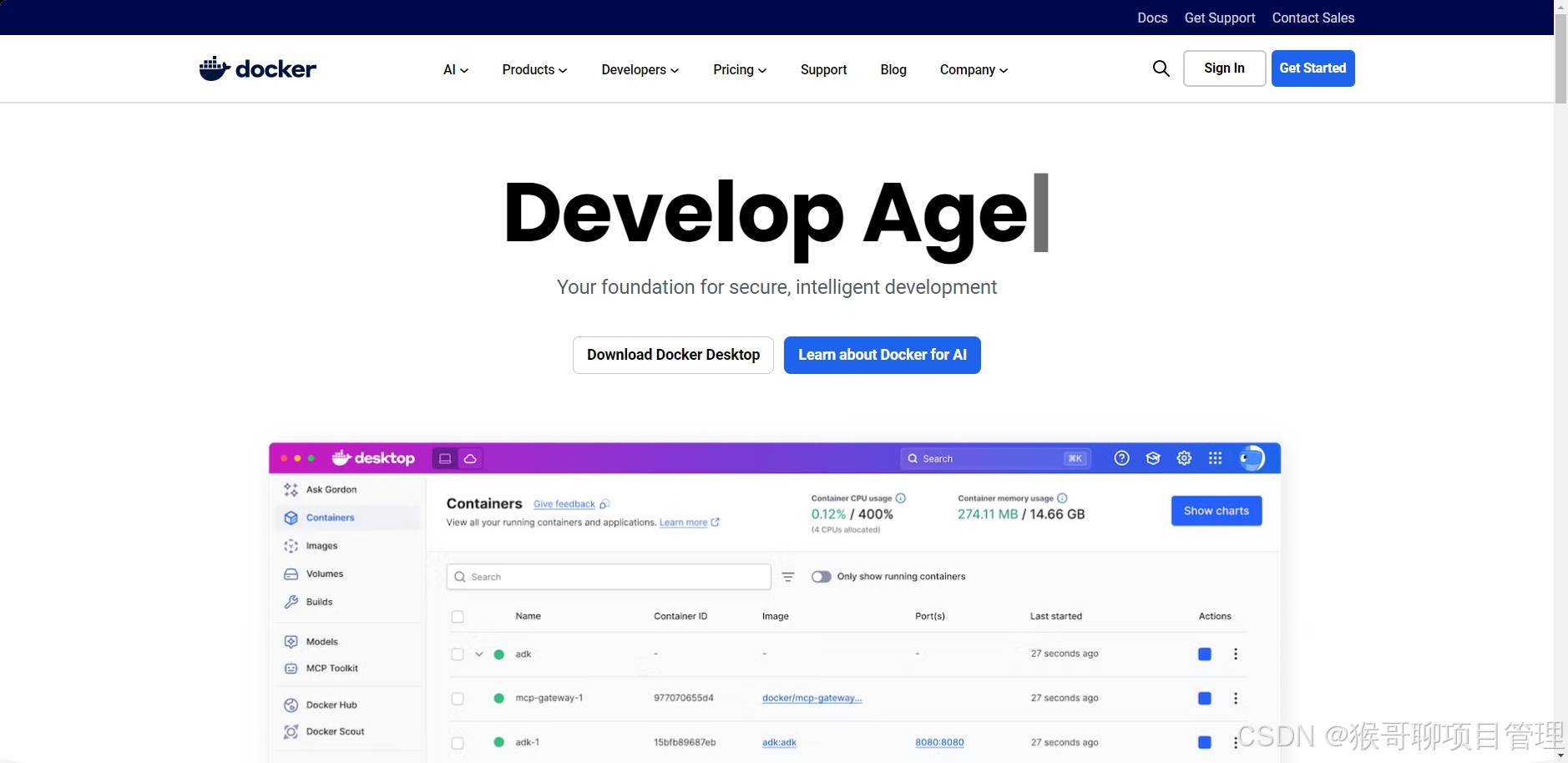Stop the adk container group

1204,654
